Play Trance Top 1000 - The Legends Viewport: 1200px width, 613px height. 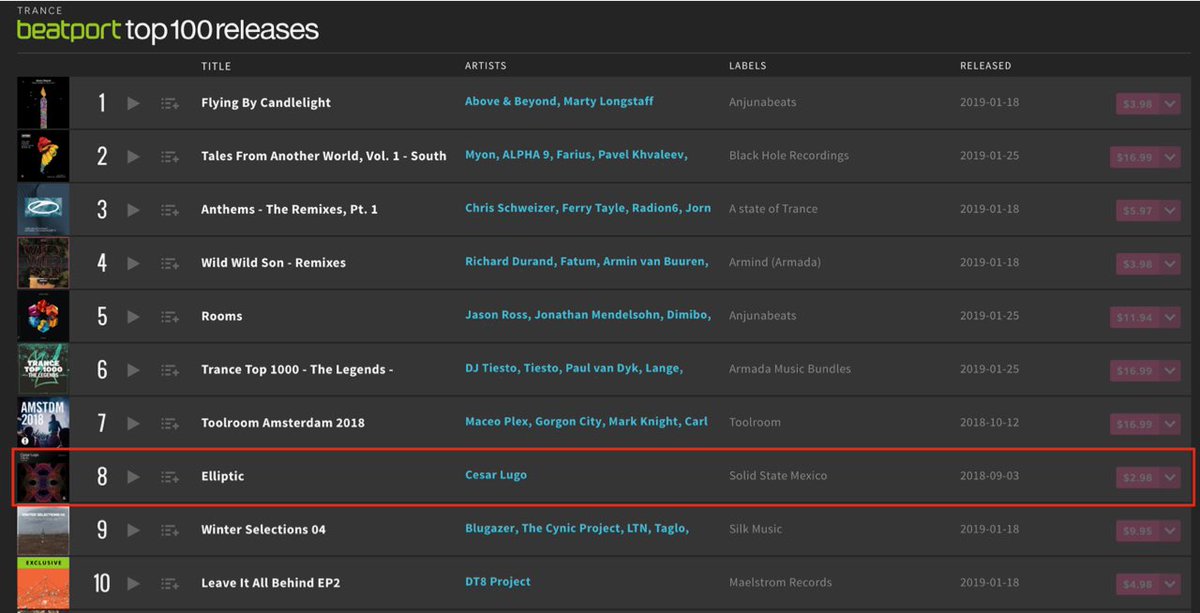tap(134, 369)
